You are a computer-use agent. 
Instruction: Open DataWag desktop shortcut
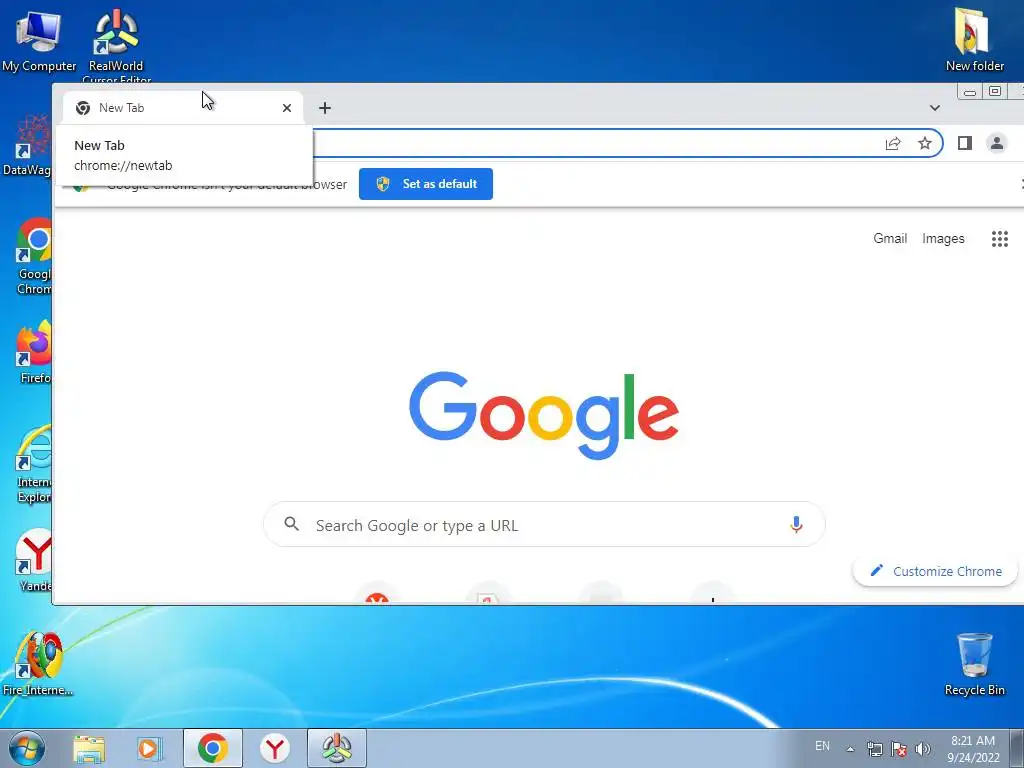[x=27, y=145]
